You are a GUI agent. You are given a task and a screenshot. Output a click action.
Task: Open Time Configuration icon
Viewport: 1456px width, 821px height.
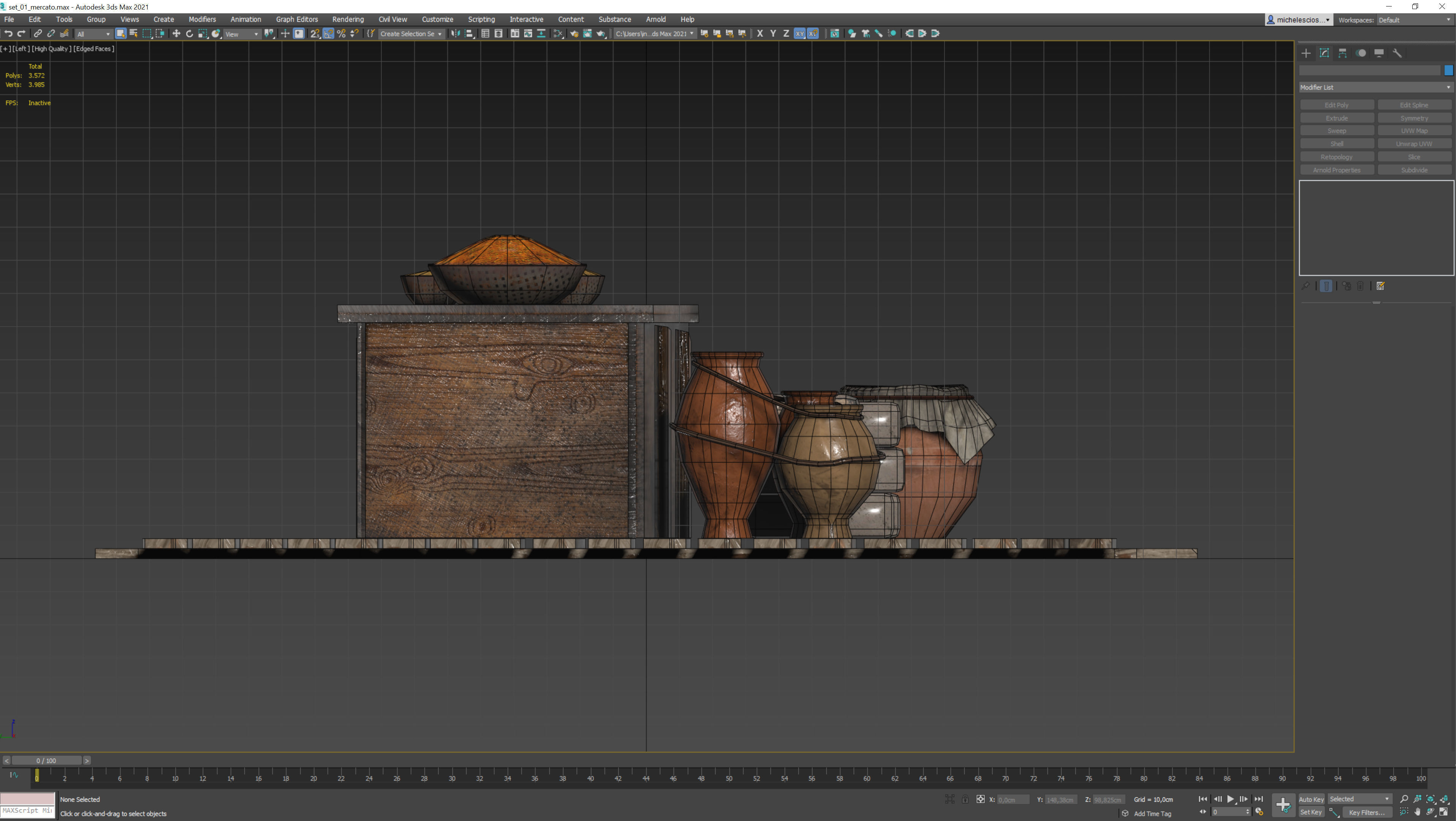point(1259,812)
